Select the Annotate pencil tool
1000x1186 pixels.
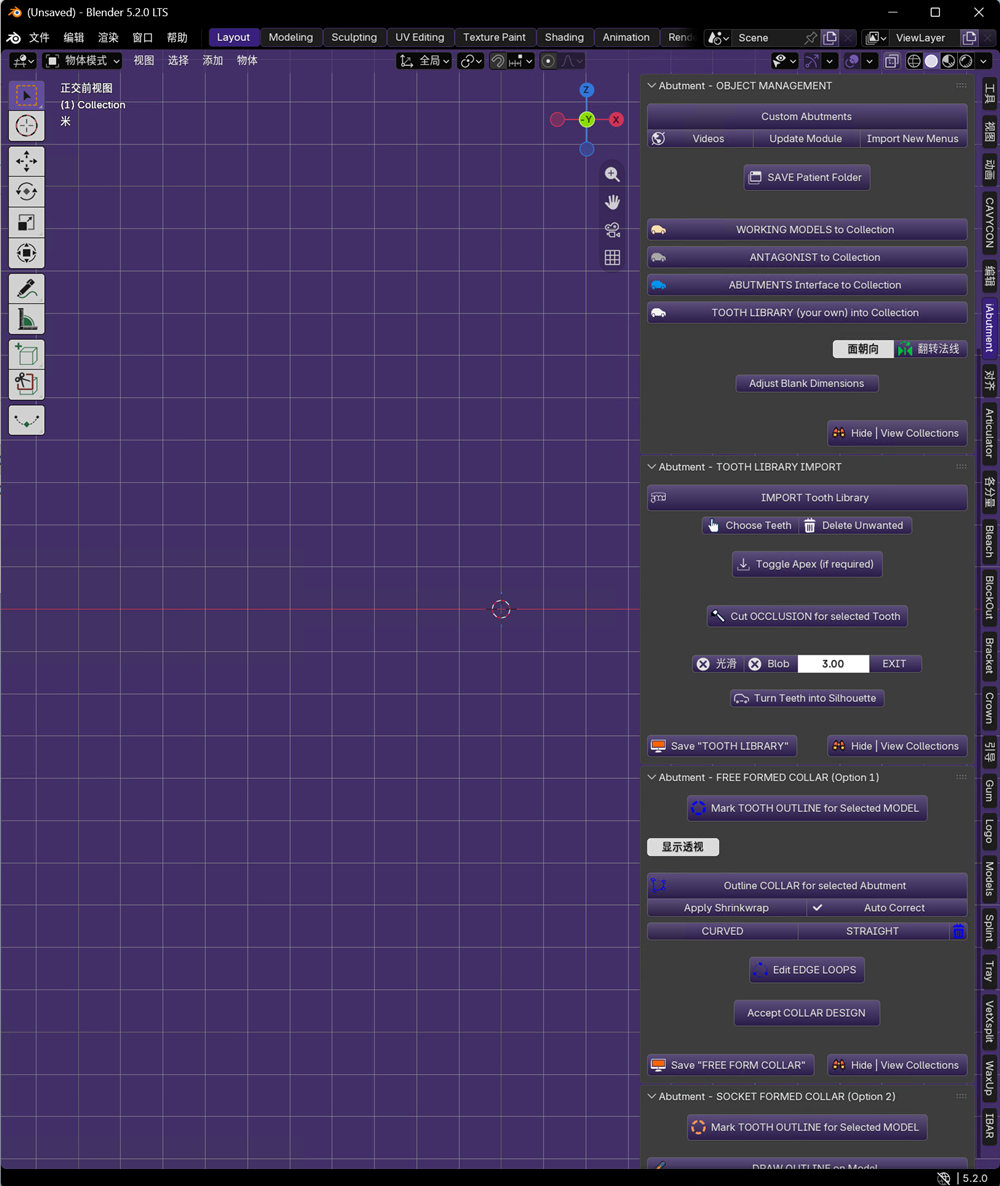26,288
